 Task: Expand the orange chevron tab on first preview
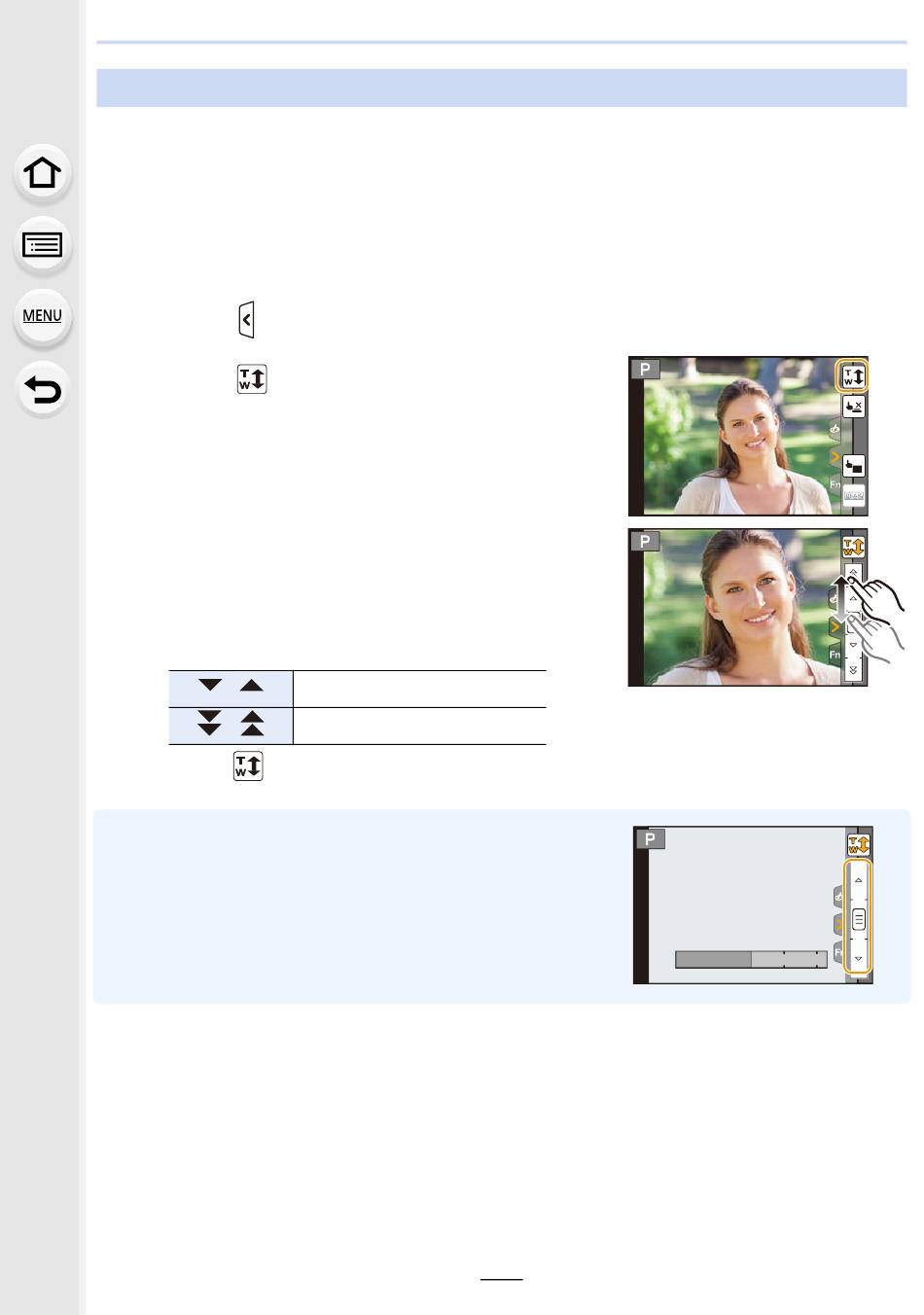834,456
